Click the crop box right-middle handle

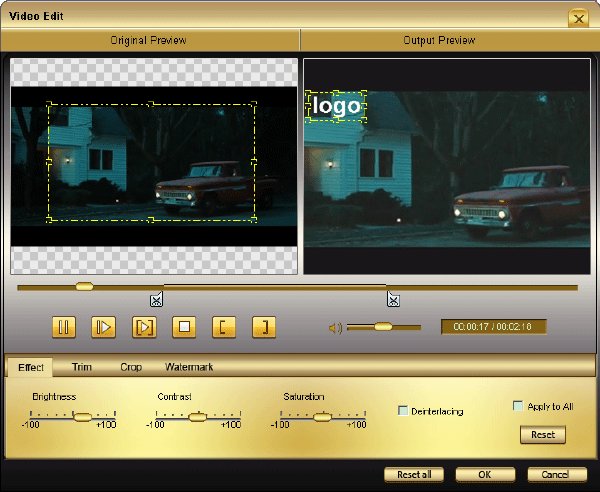pyautogui.click(x=254, y=162)
